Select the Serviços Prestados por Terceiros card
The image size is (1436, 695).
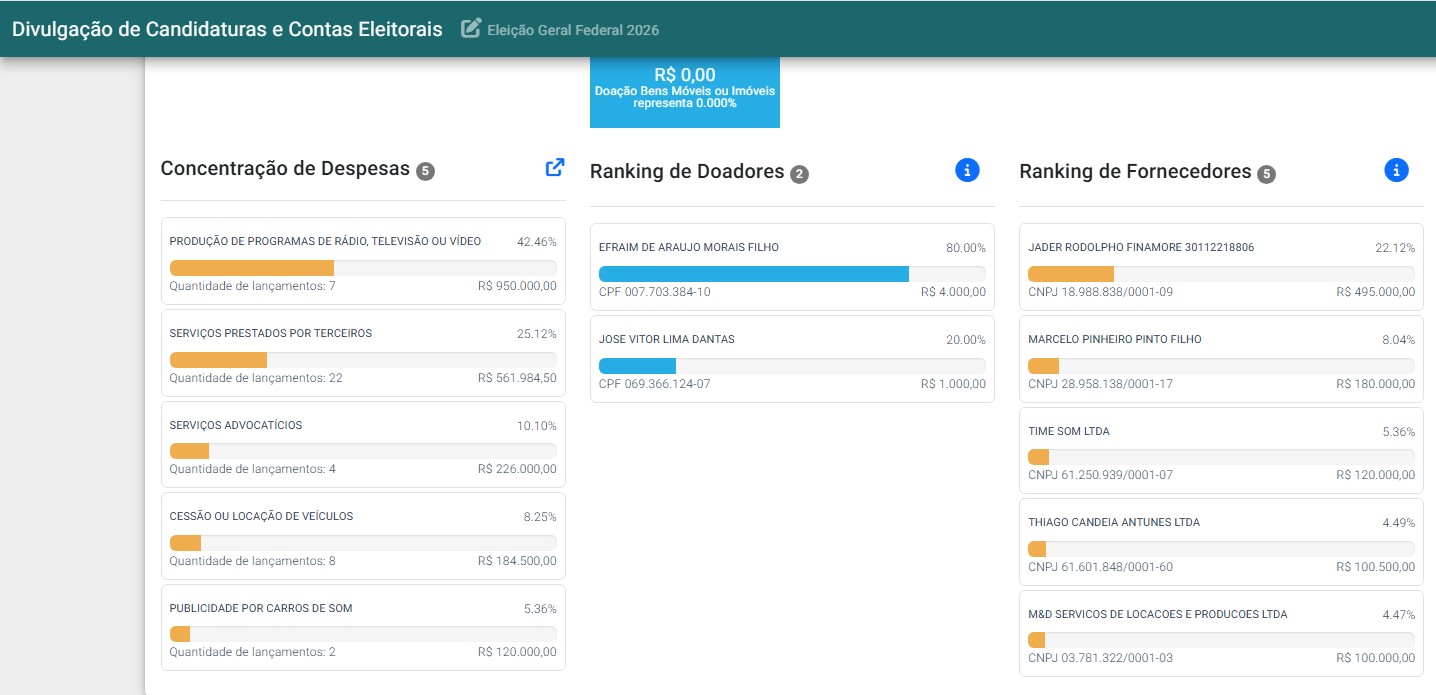pyautogui.click(x=363, y=353)
